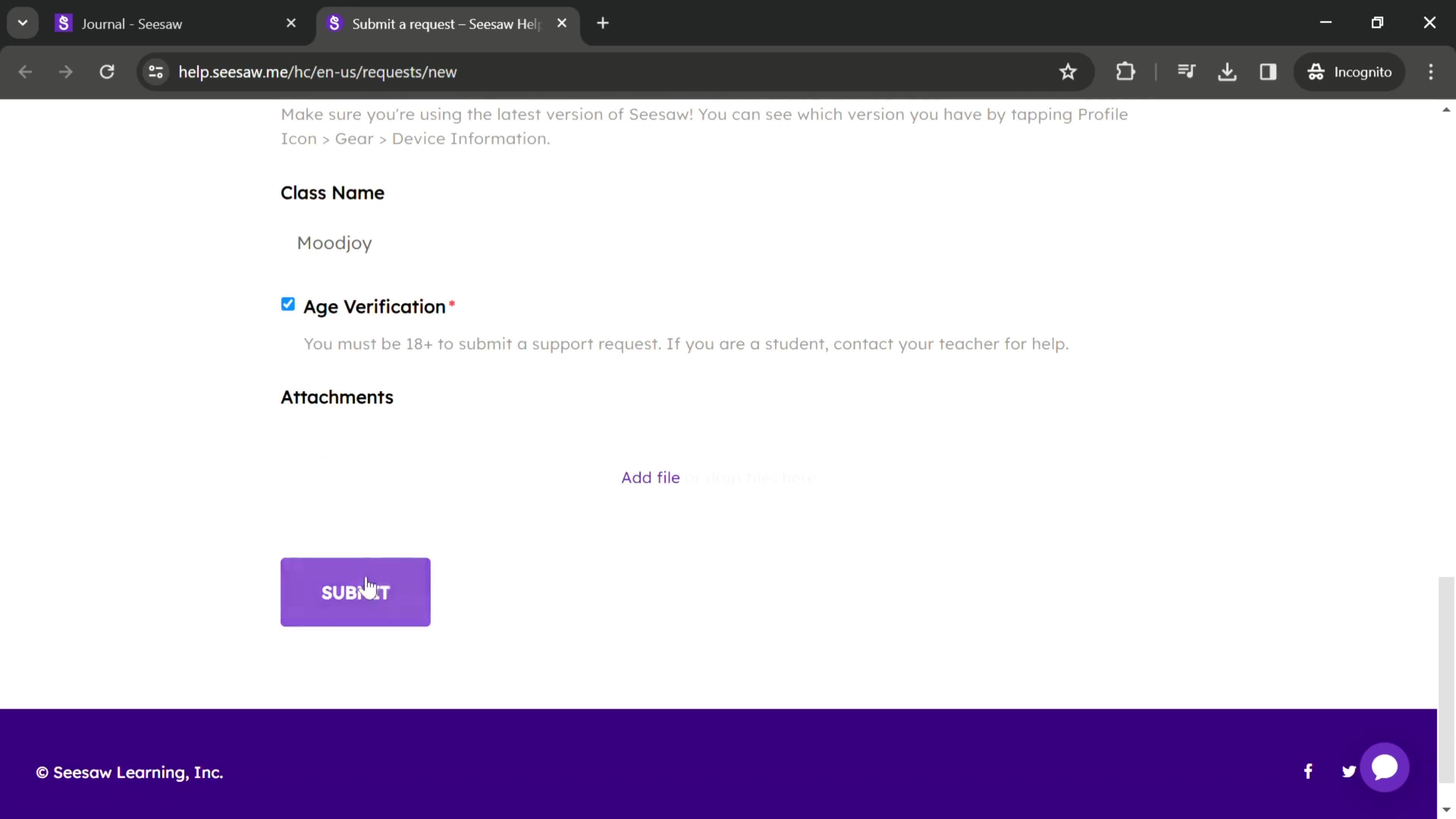Uncheck the Age Verification checkbox
This screenshot has width=1456, height=819.
point(288,304)
